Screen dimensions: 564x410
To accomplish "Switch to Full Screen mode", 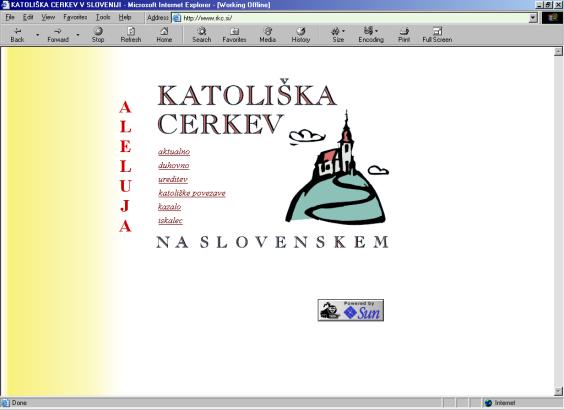I will (437, 35).
